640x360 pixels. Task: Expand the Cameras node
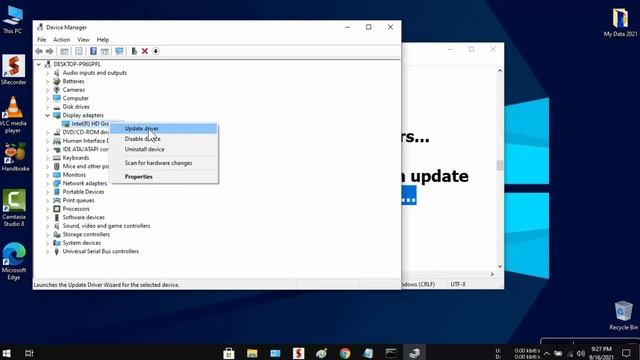click(47, 90)
